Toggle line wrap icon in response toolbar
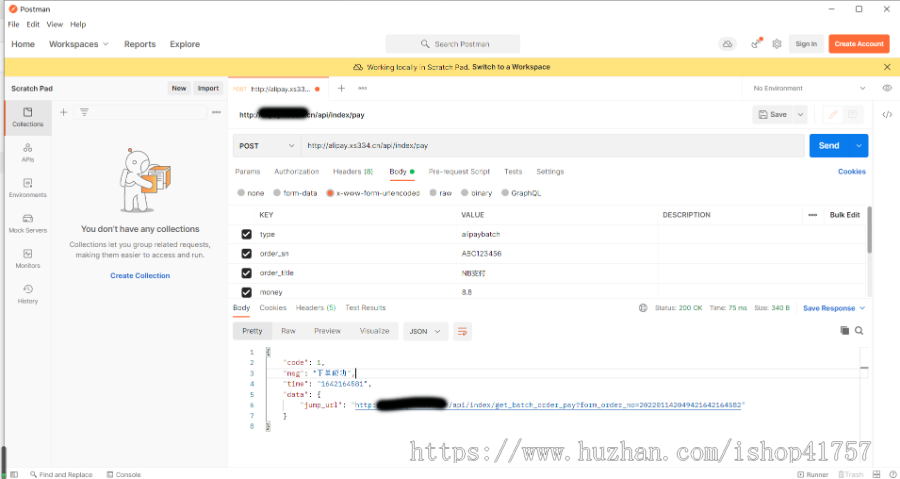 coord(463,331)
